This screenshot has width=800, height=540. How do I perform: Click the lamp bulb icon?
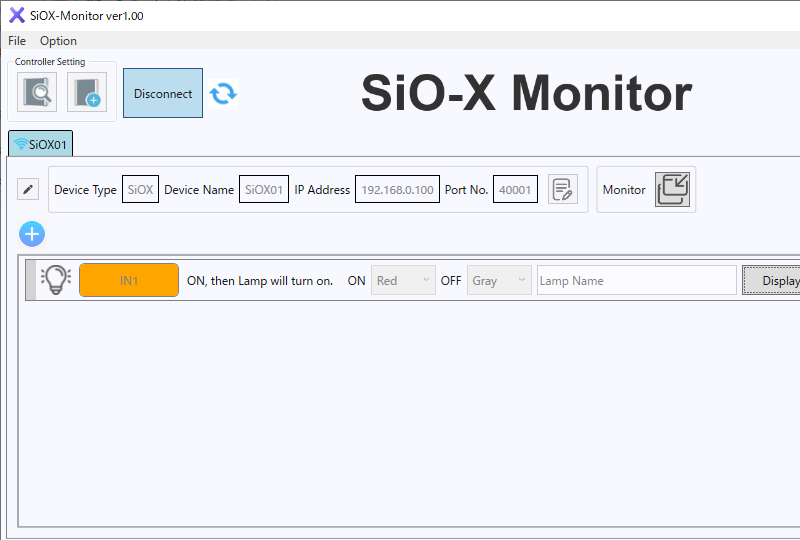pos(56,280)
